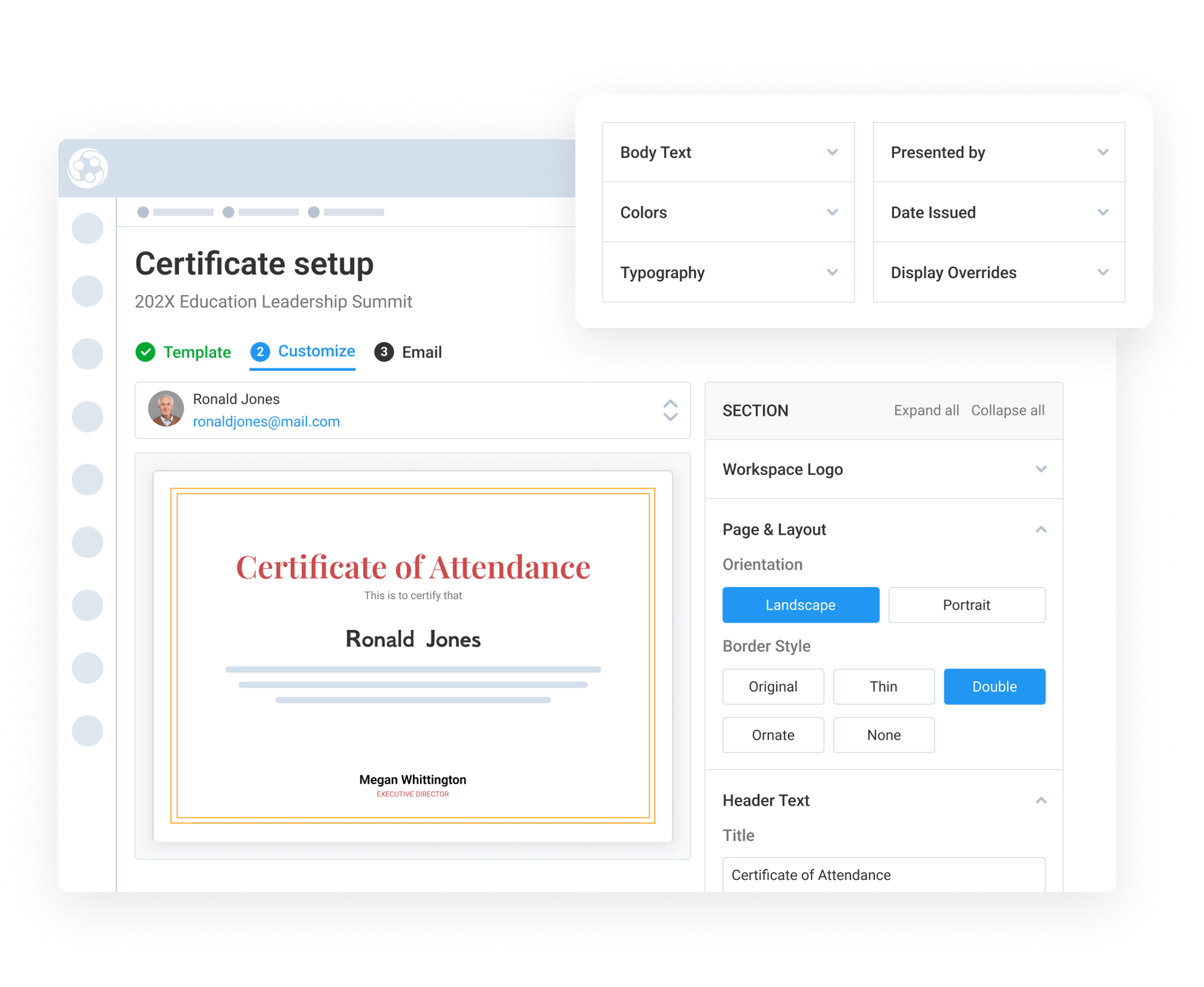The width and height of the screenshot is (1204, 987).
Task: Click 'Certificate of Attendance' heading on certificate
Action: click(413, 567)
